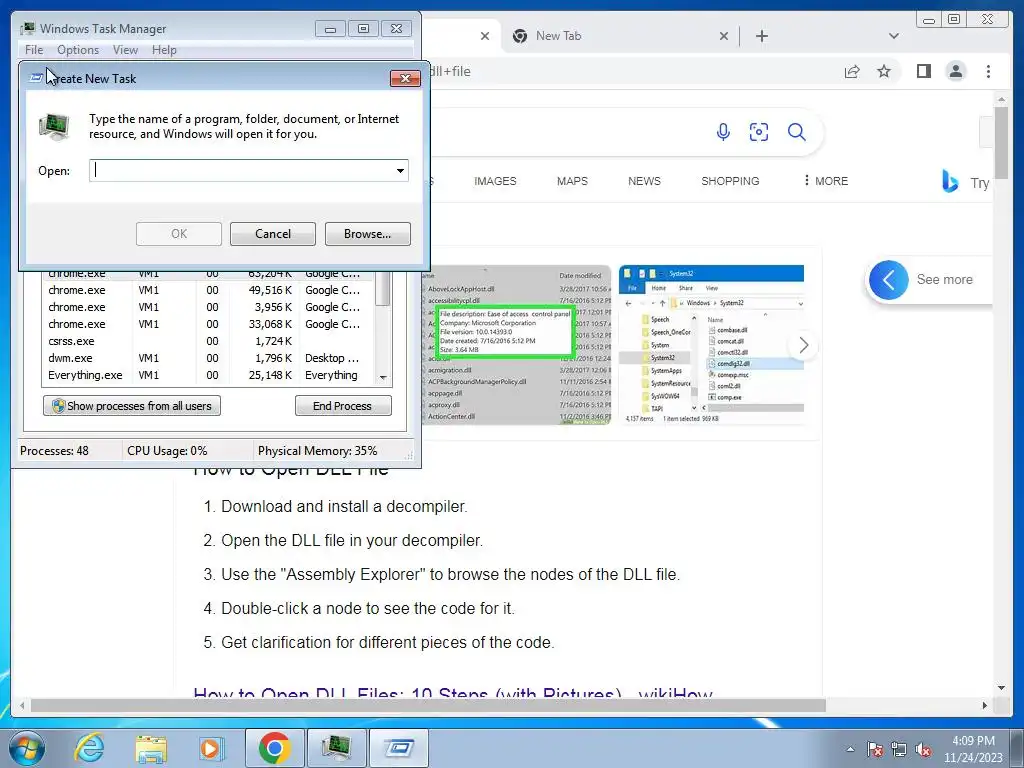1024x768 pixels.
Task: Select chrome.exe row using 49,516 K
Action: point(208,290)
